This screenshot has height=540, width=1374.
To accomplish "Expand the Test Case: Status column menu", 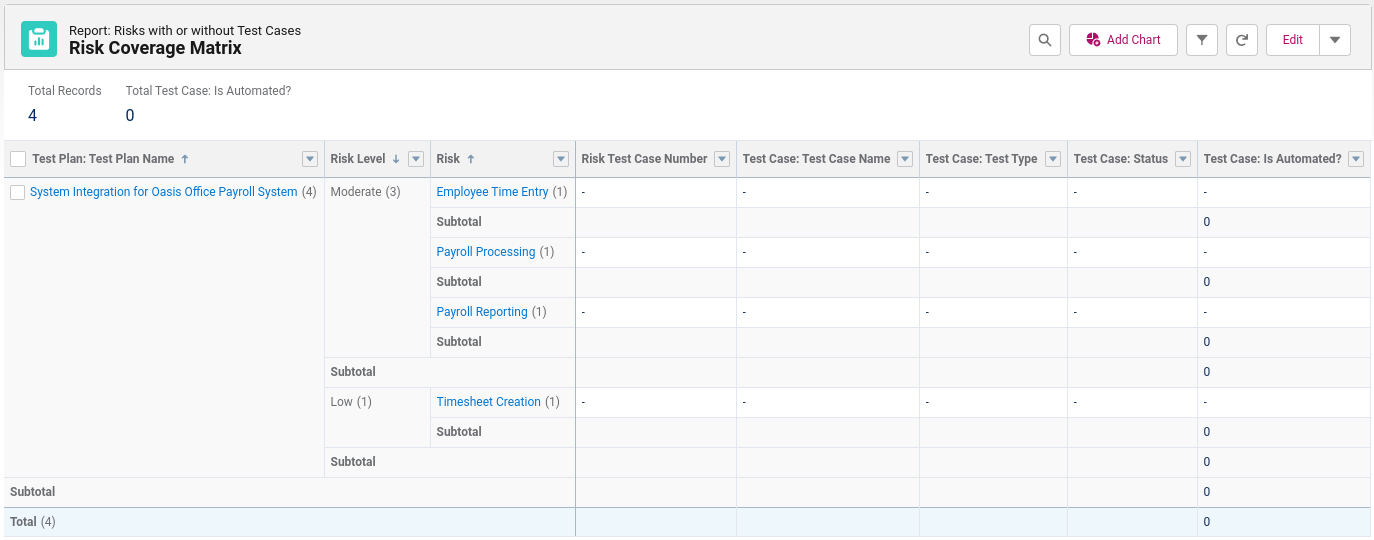I will coord(1183,159).
